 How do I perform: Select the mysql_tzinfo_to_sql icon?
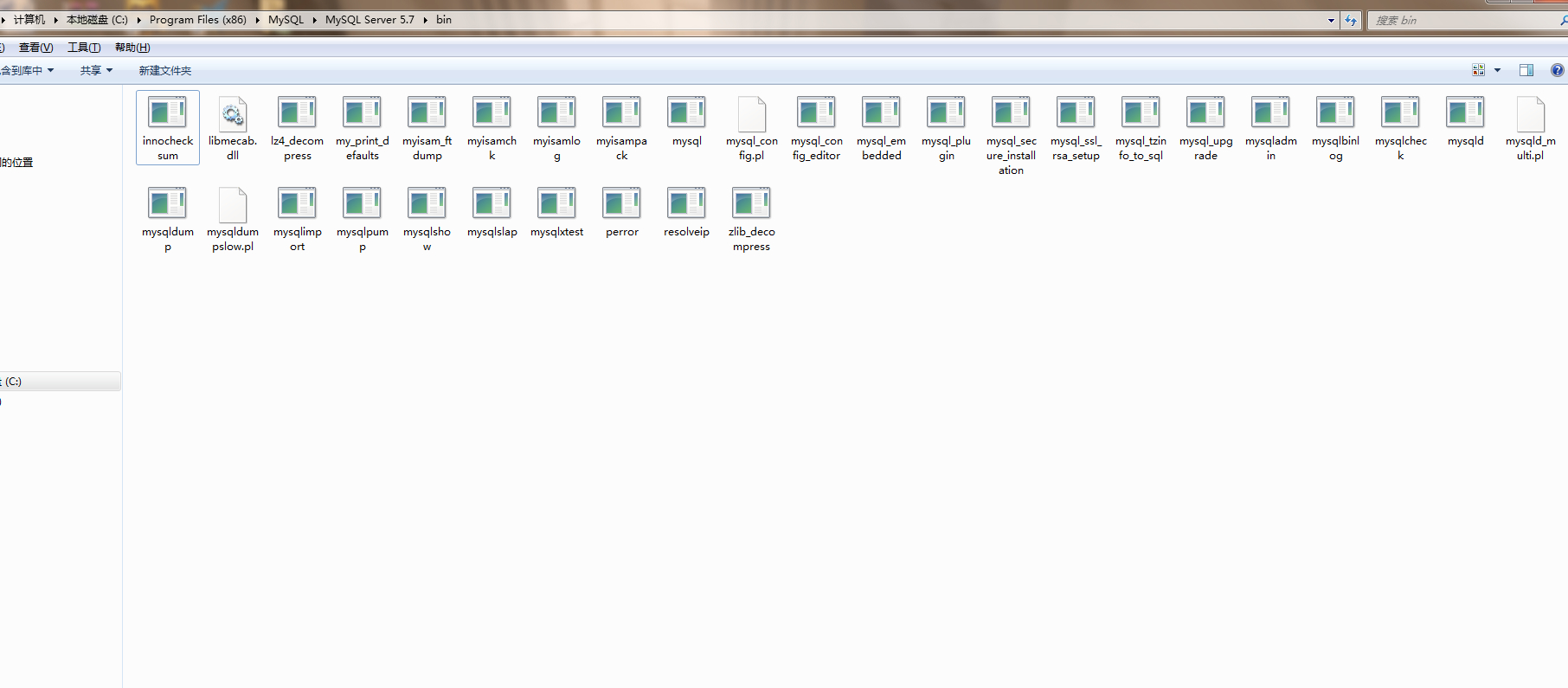[x=1141, y=113]
